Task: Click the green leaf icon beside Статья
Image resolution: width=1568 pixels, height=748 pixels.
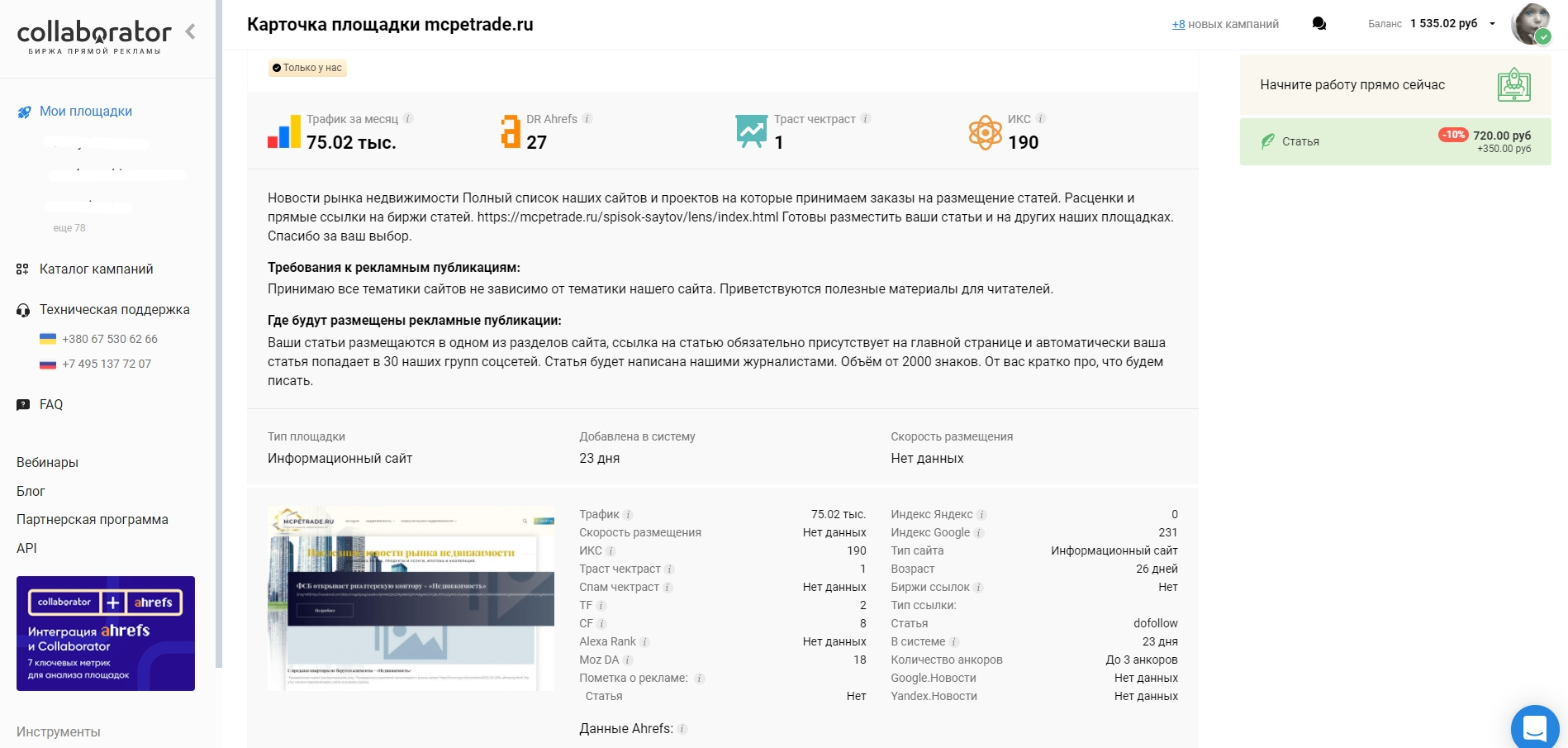Action: pyautogui.click(x=1268, y=141)
